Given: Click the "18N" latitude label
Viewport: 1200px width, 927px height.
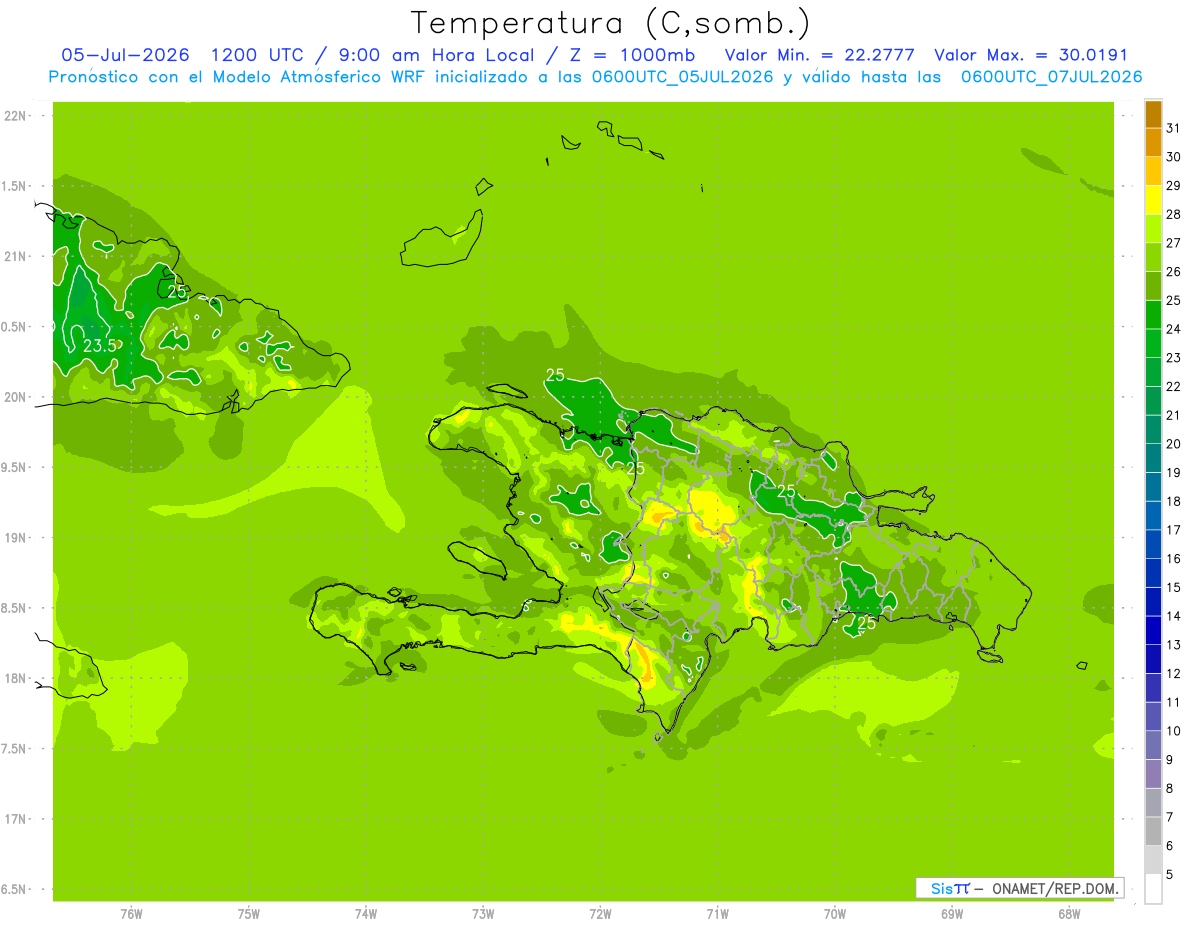Looking at the screenshot, I should coord(17,678).
